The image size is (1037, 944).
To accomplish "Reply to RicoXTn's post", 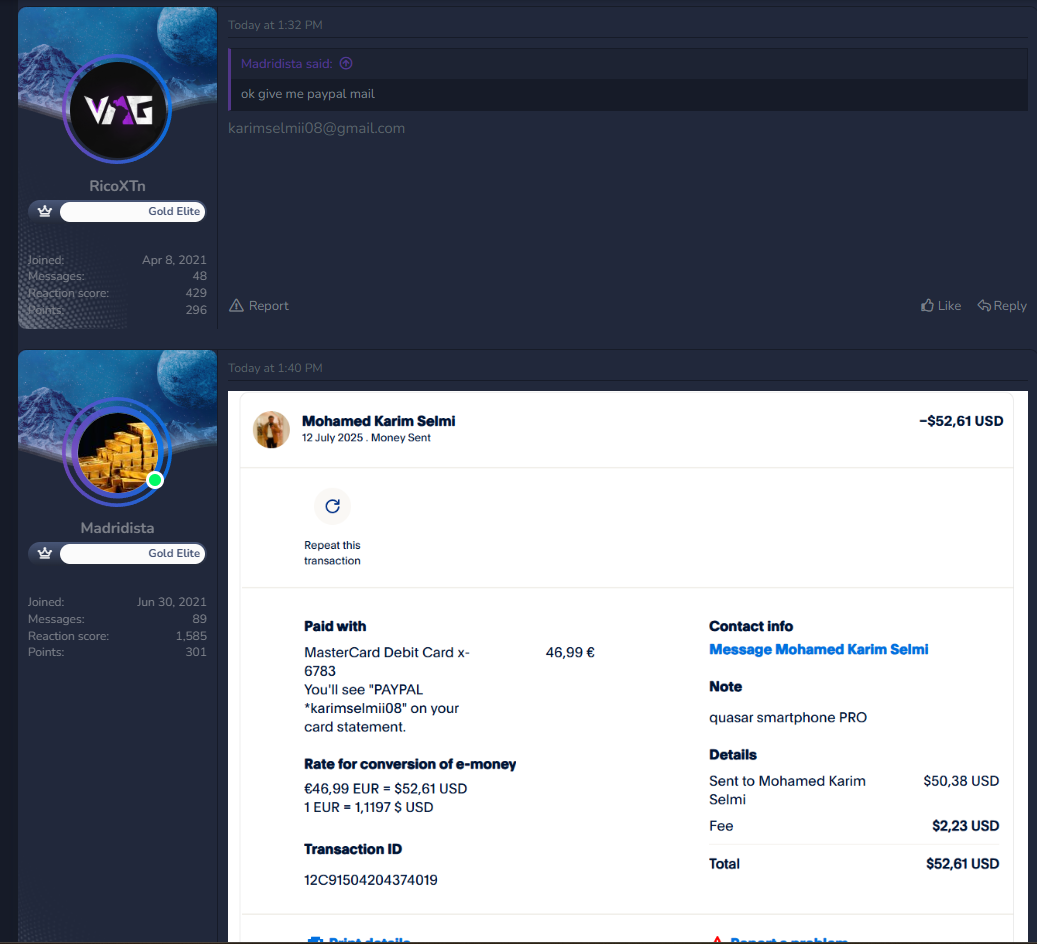I will [x=1002, y=306].
